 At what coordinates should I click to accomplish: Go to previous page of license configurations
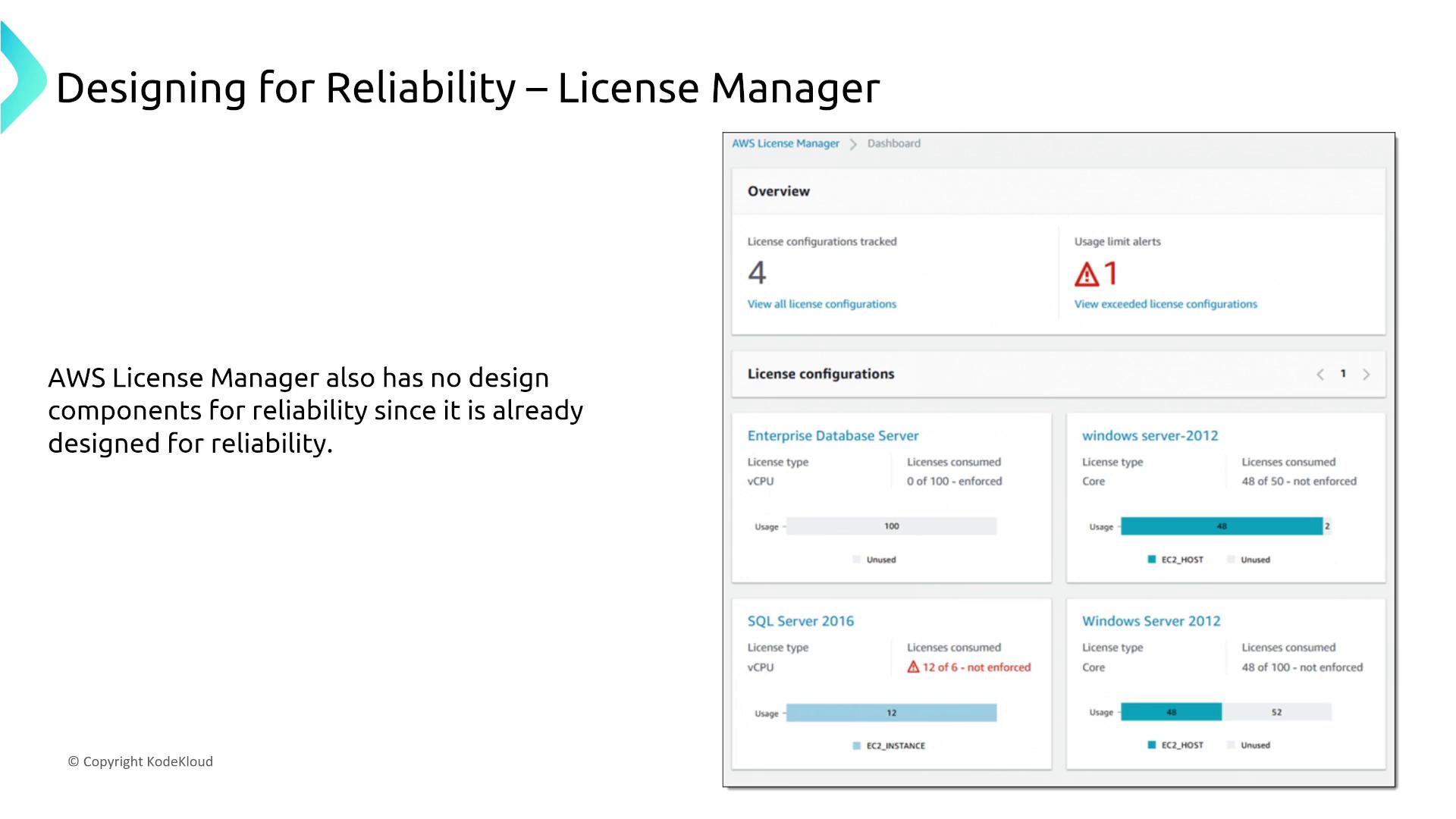coord(1320,375)
